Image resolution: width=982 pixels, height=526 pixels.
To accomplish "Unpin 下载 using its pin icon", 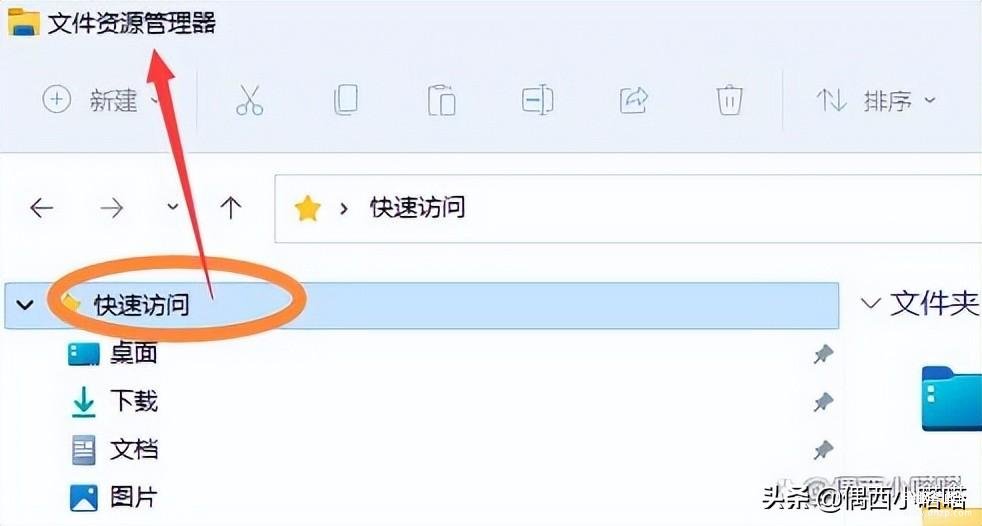I will click(823, 402).
